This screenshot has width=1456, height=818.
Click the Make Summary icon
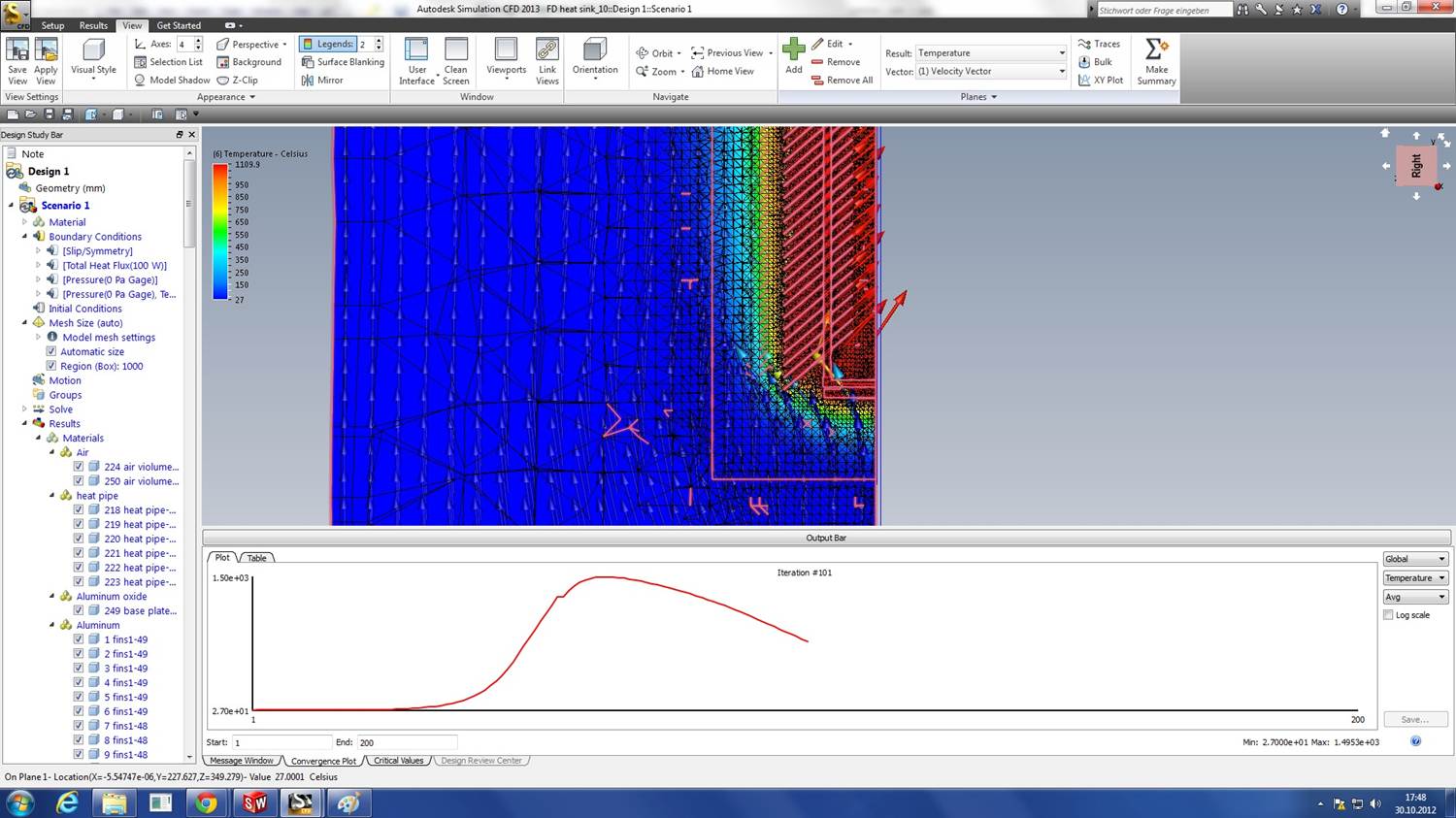pyautogui.click(x=1156, y=61)
